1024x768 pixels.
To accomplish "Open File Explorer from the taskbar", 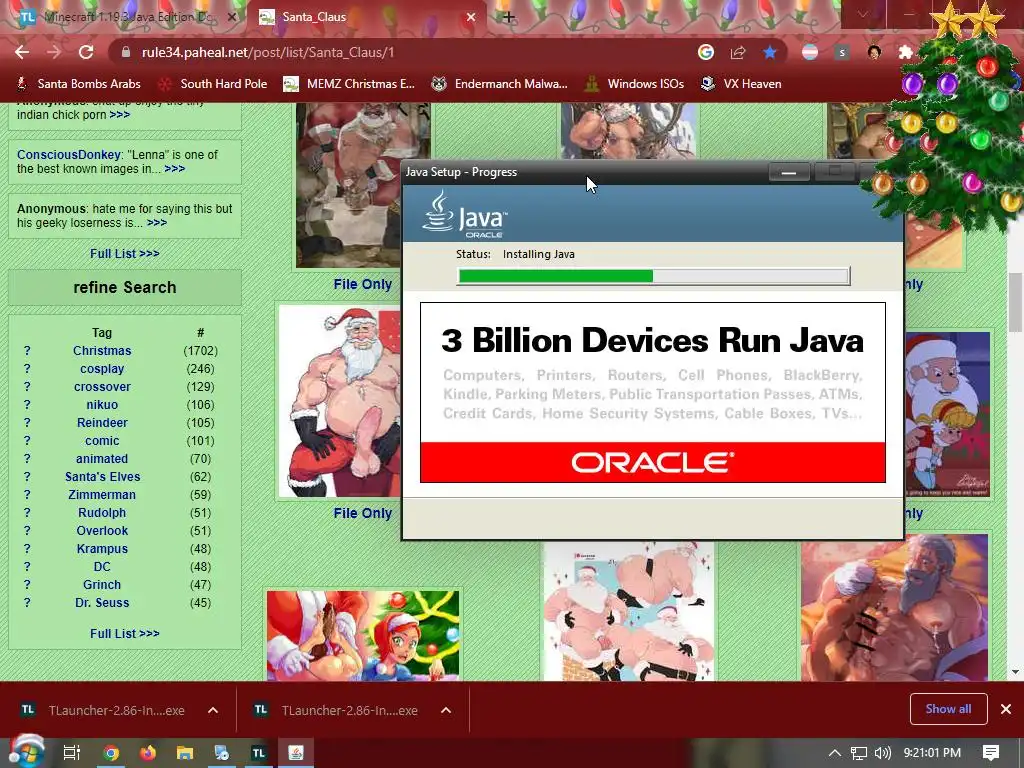I will tap(185, 753).
